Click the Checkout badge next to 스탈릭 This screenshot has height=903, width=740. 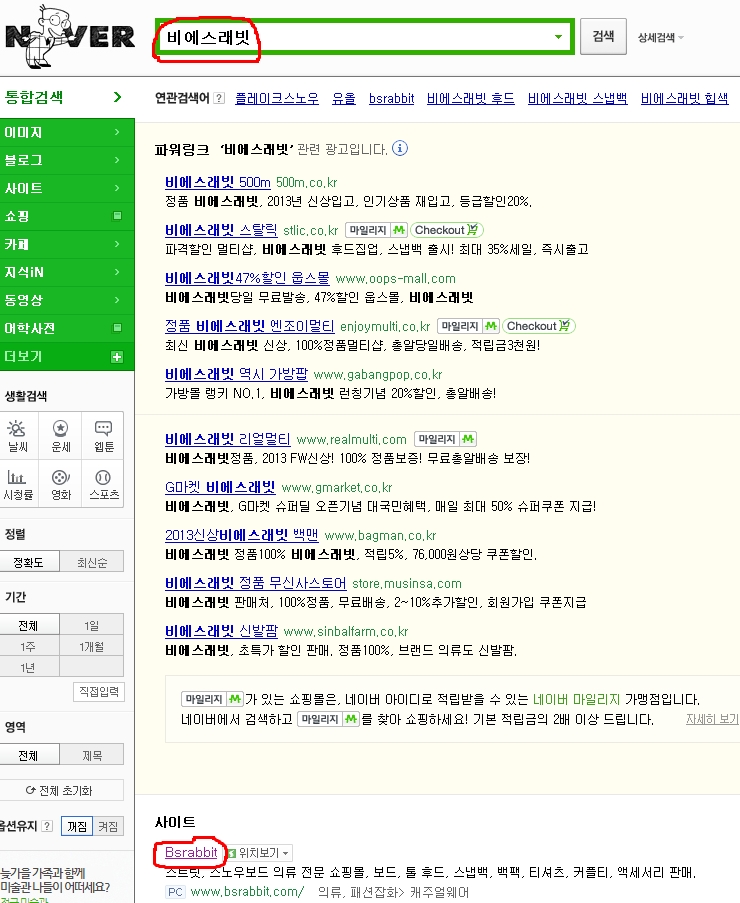point(447,230)
